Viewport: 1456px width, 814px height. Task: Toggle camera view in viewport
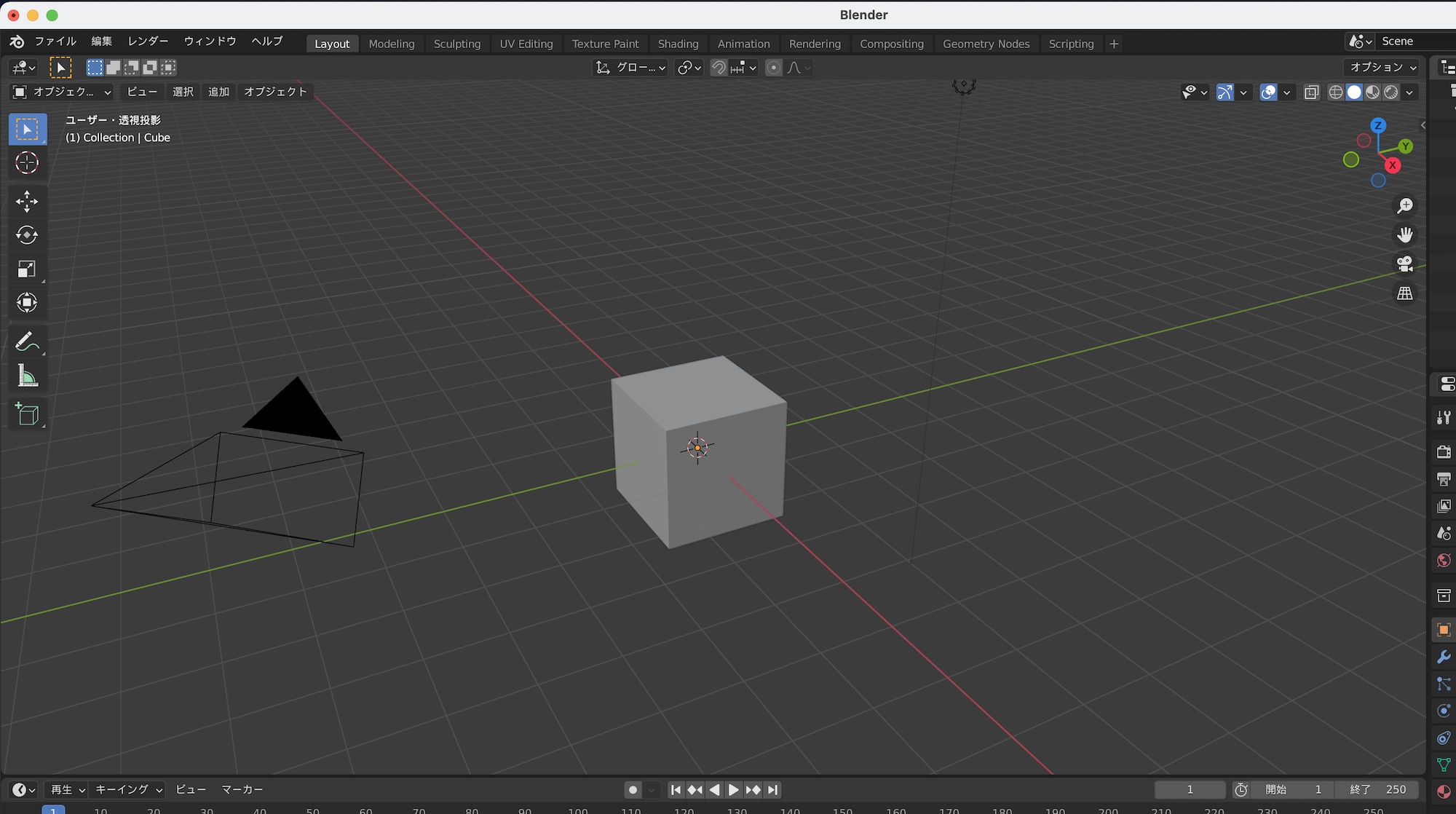(1405, 264)
